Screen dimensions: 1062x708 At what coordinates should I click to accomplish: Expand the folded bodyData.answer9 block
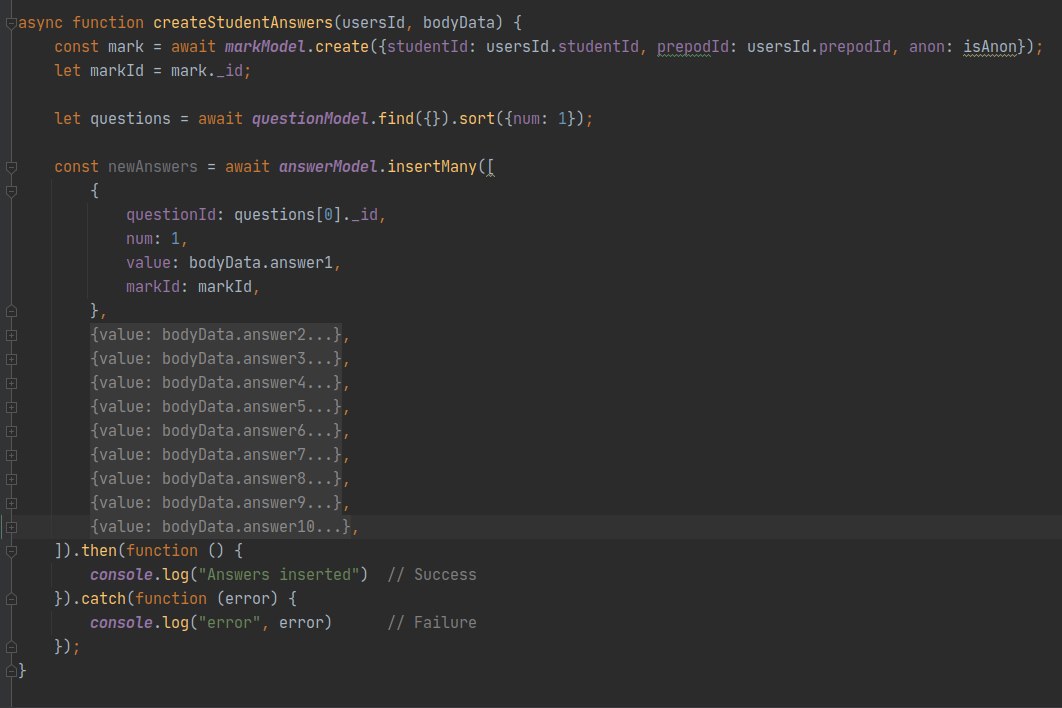pyautogui.click(x=12, y=503)
